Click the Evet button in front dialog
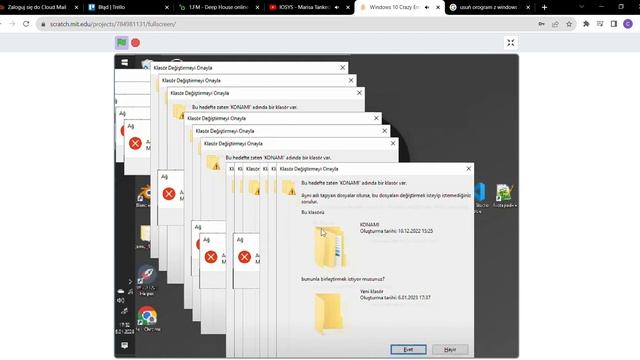This screenshot has width=640, height=360. pos(408,349)
